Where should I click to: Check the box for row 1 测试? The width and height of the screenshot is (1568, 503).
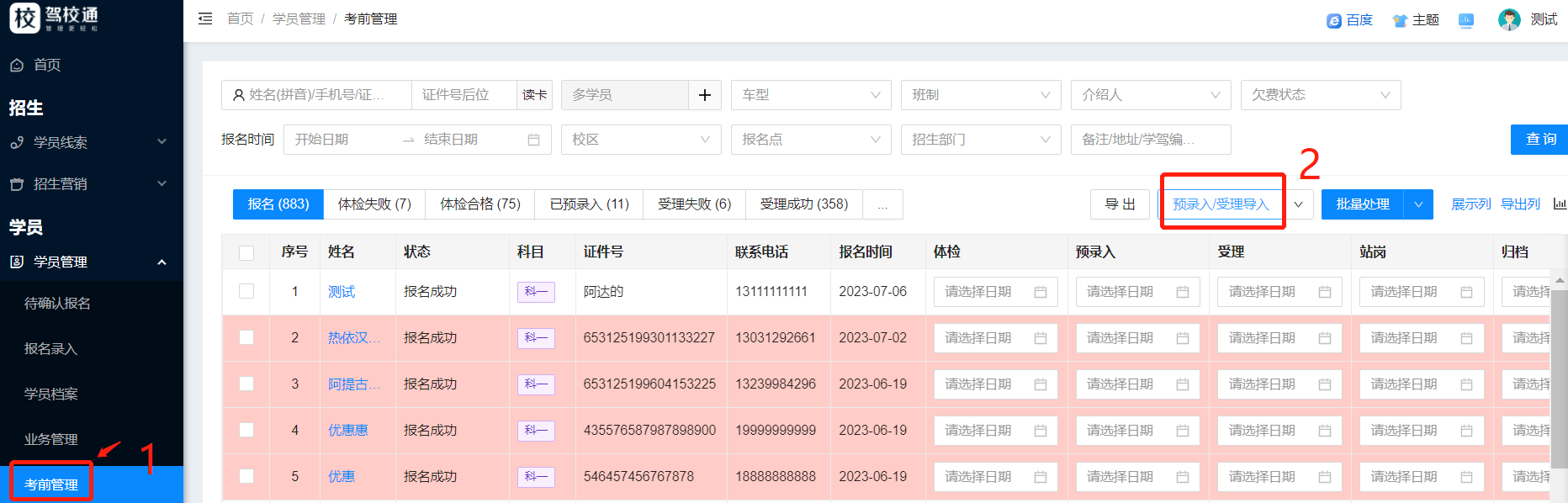click(246, 291)
